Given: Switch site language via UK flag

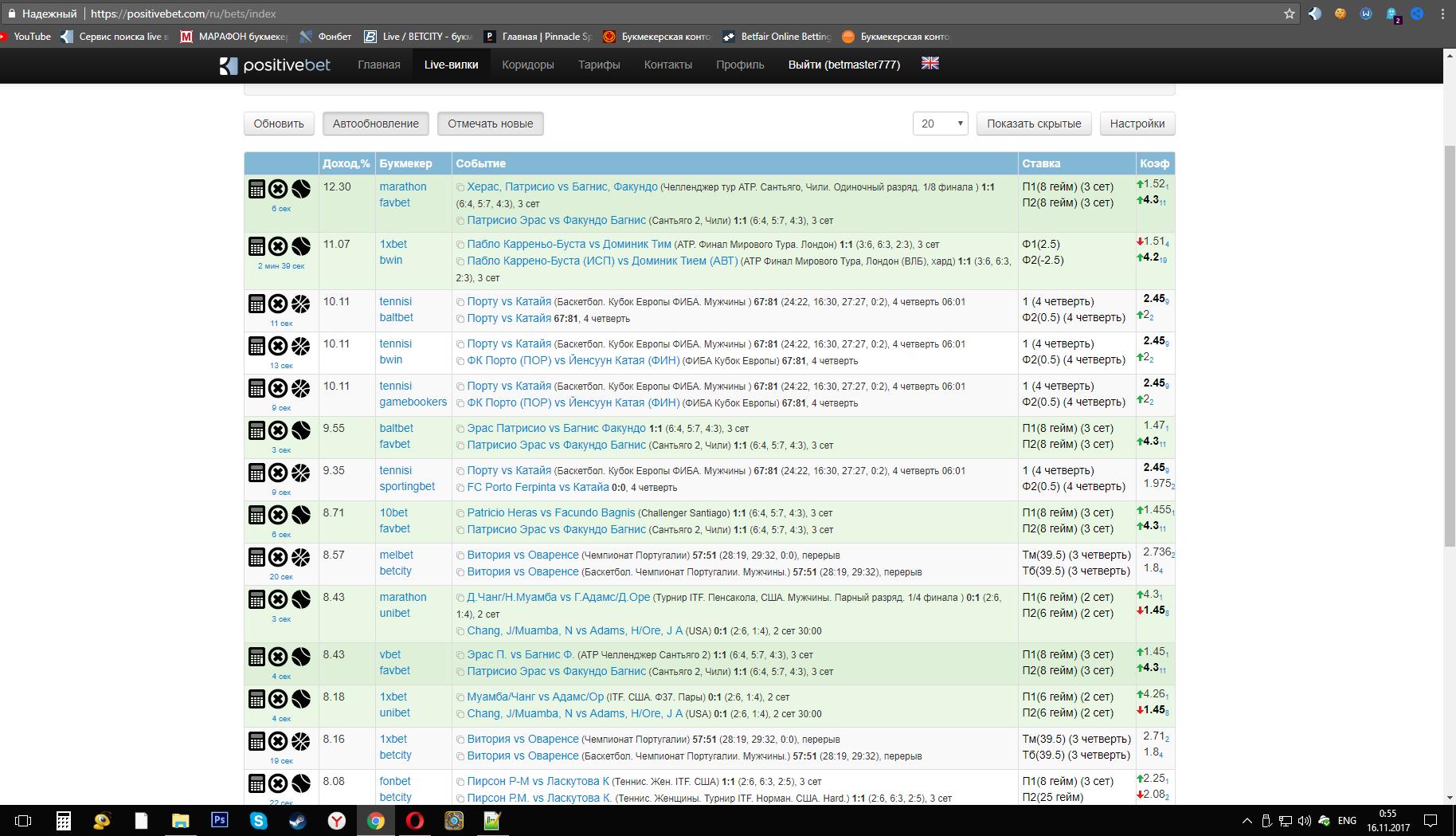Looking at the screenshot, I should pyautogui.click(x=930, y=64).
